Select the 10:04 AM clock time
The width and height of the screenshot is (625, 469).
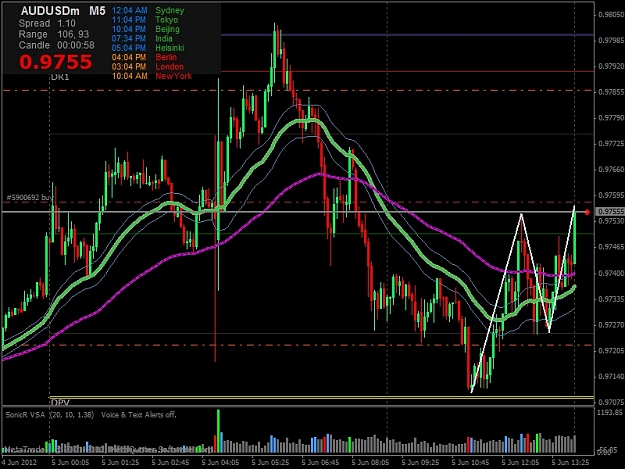(130, 76)
